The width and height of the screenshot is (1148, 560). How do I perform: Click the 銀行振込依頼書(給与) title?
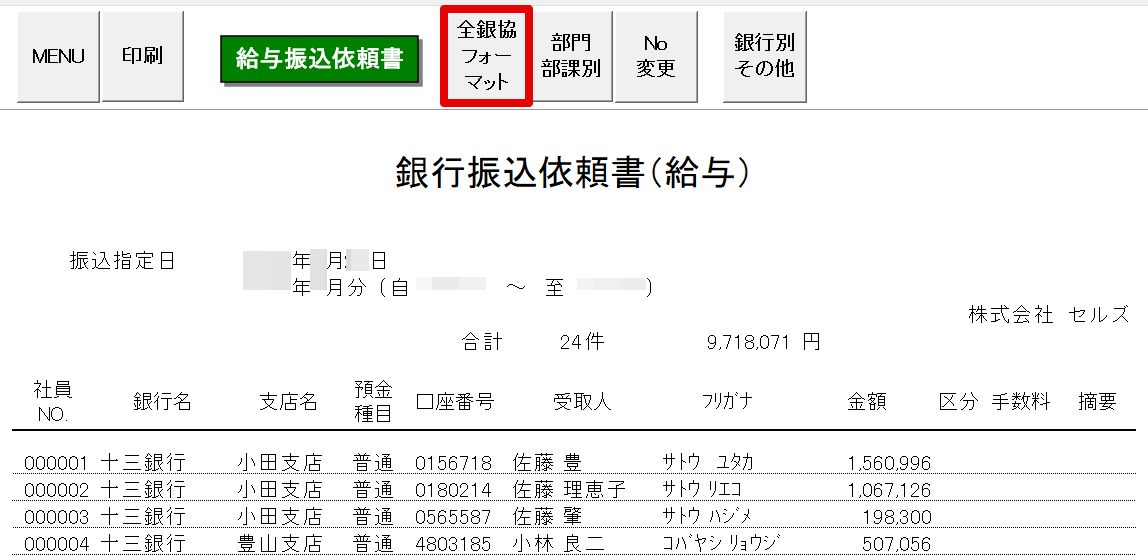click(573, 173)
